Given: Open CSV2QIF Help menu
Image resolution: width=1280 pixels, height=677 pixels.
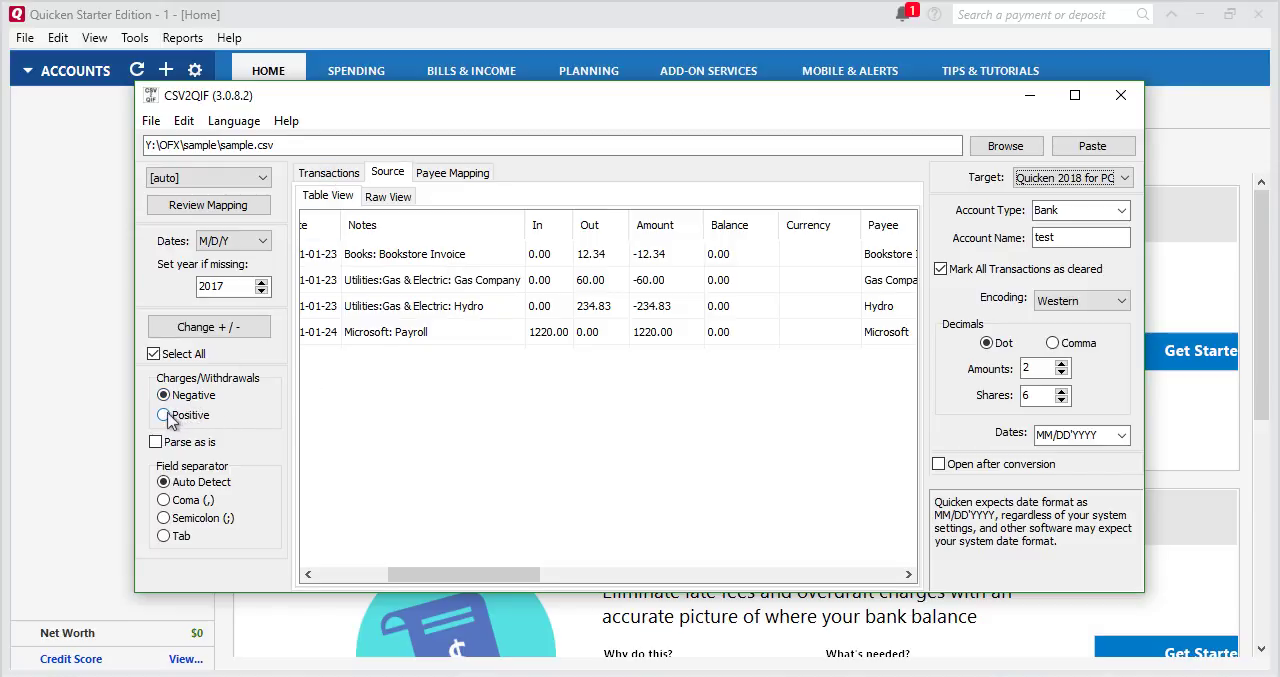Looking at the screenshot, I should coord(286,121).
